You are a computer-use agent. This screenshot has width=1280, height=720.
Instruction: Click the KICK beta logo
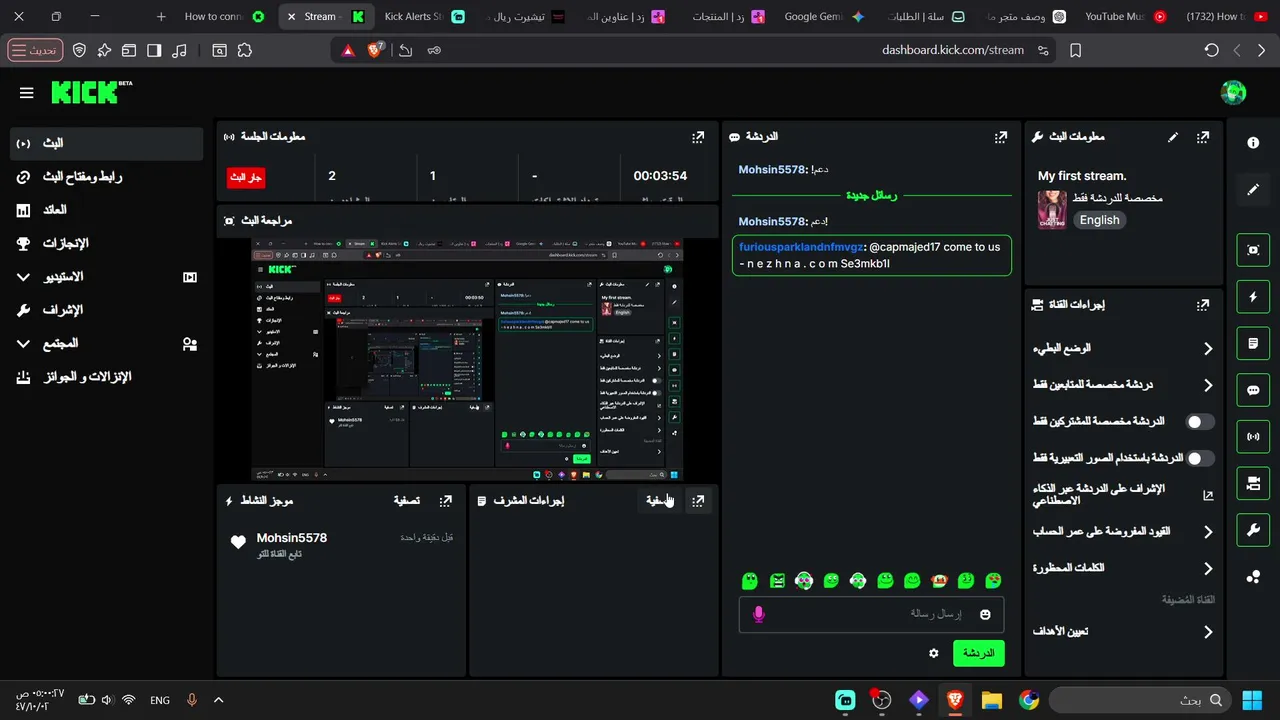[x=92, y=92]
